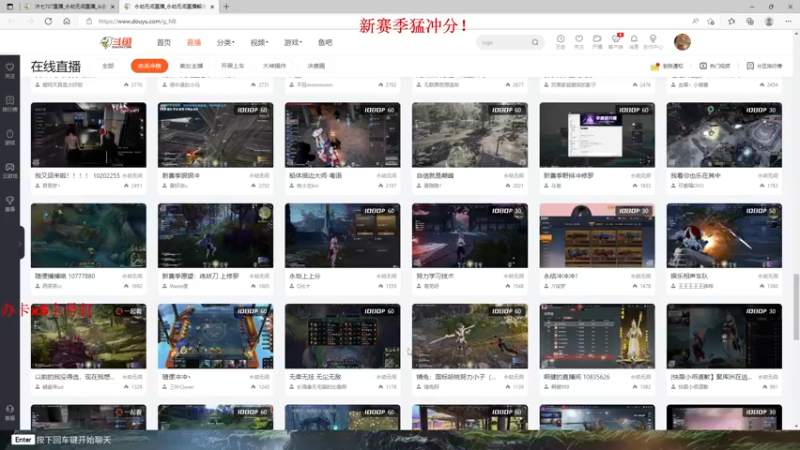Select the 全部 filter tab
The image size is (800, 450).
click(x=108, y=66)
